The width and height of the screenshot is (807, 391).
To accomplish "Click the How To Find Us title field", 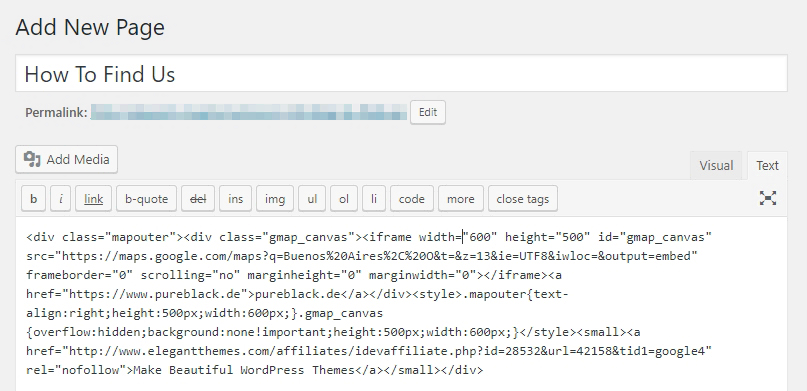I will click(x=401, y=74).
